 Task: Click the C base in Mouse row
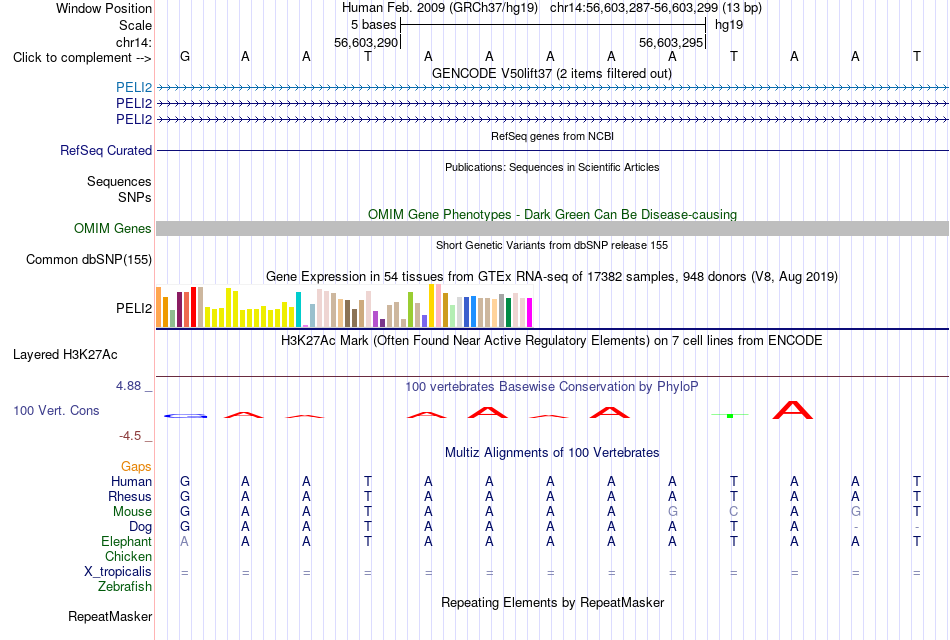(733, 512)
